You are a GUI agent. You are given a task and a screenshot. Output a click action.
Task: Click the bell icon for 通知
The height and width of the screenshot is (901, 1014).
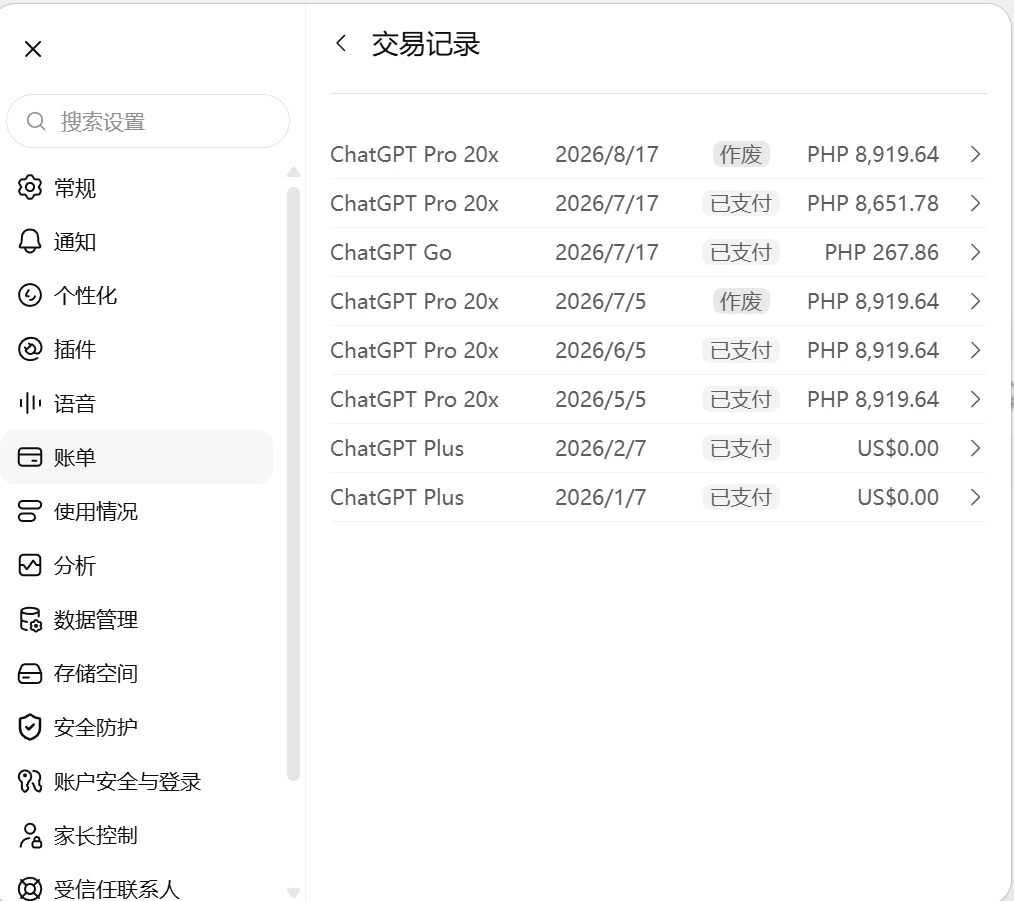point(30,241)
